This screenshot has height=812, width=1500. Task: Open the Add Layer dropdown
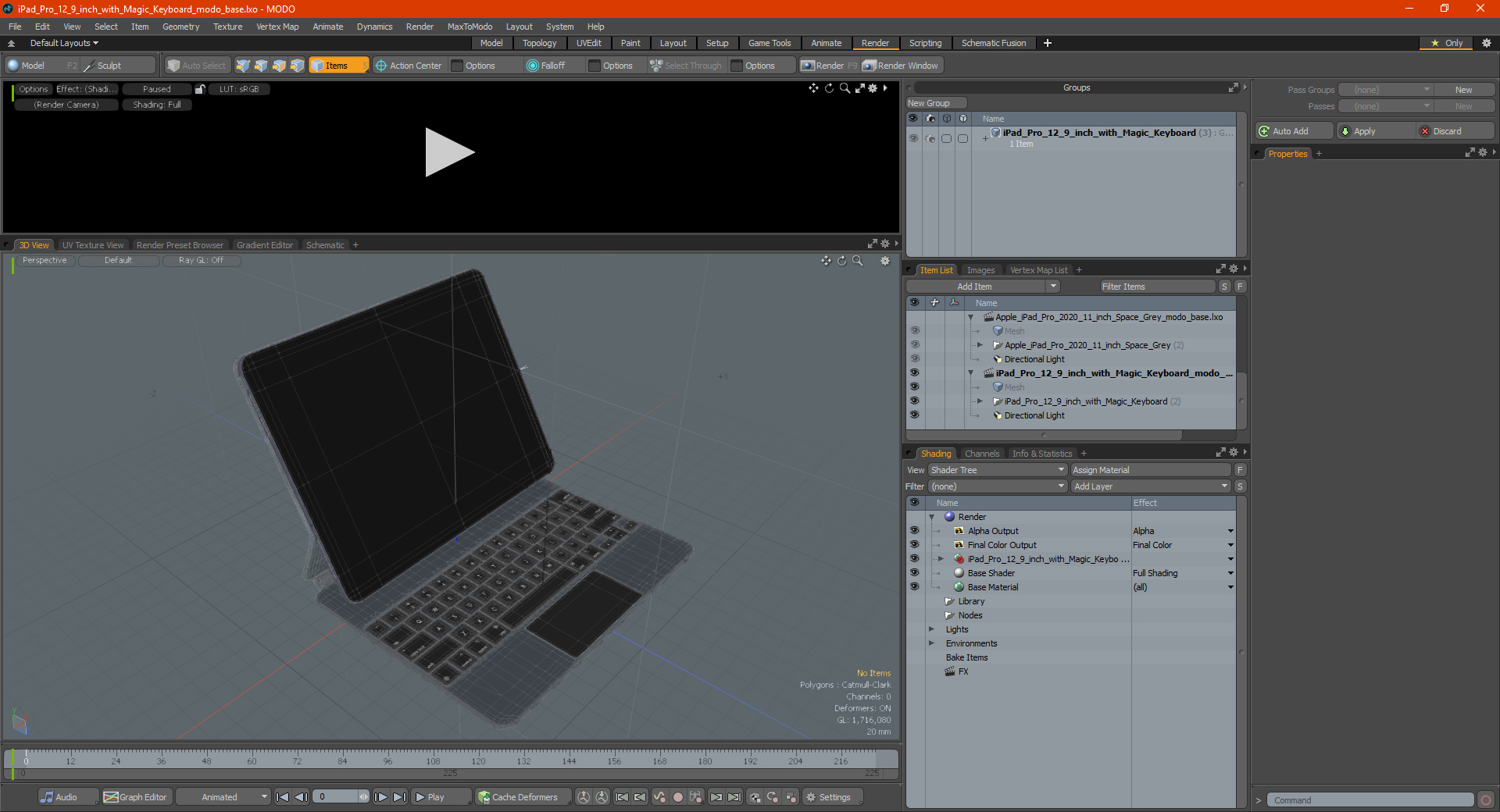pos(1151,486)
